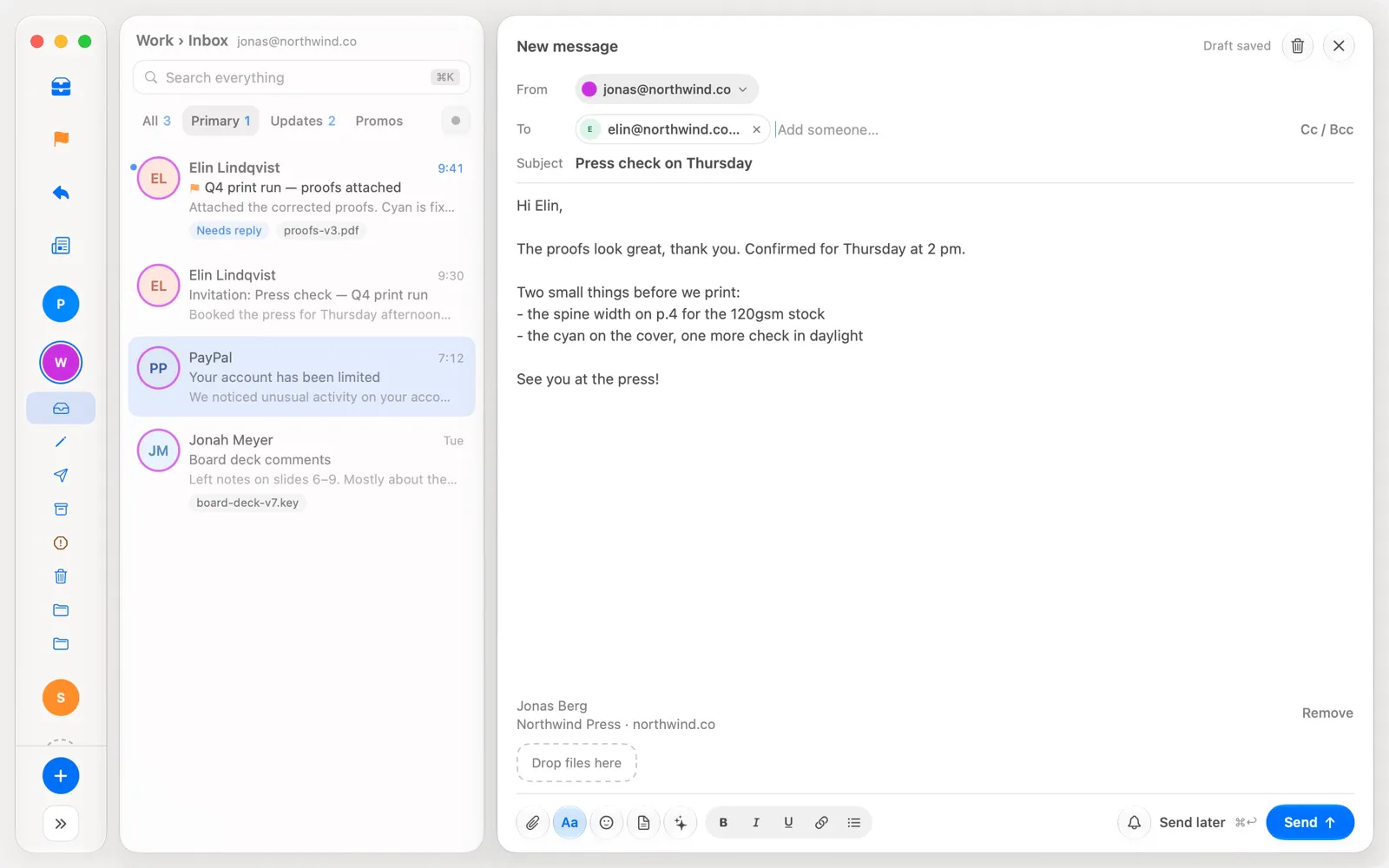Switch to the All tab
The width and height of the screenshot is (1389, 868).
[156, 121]
